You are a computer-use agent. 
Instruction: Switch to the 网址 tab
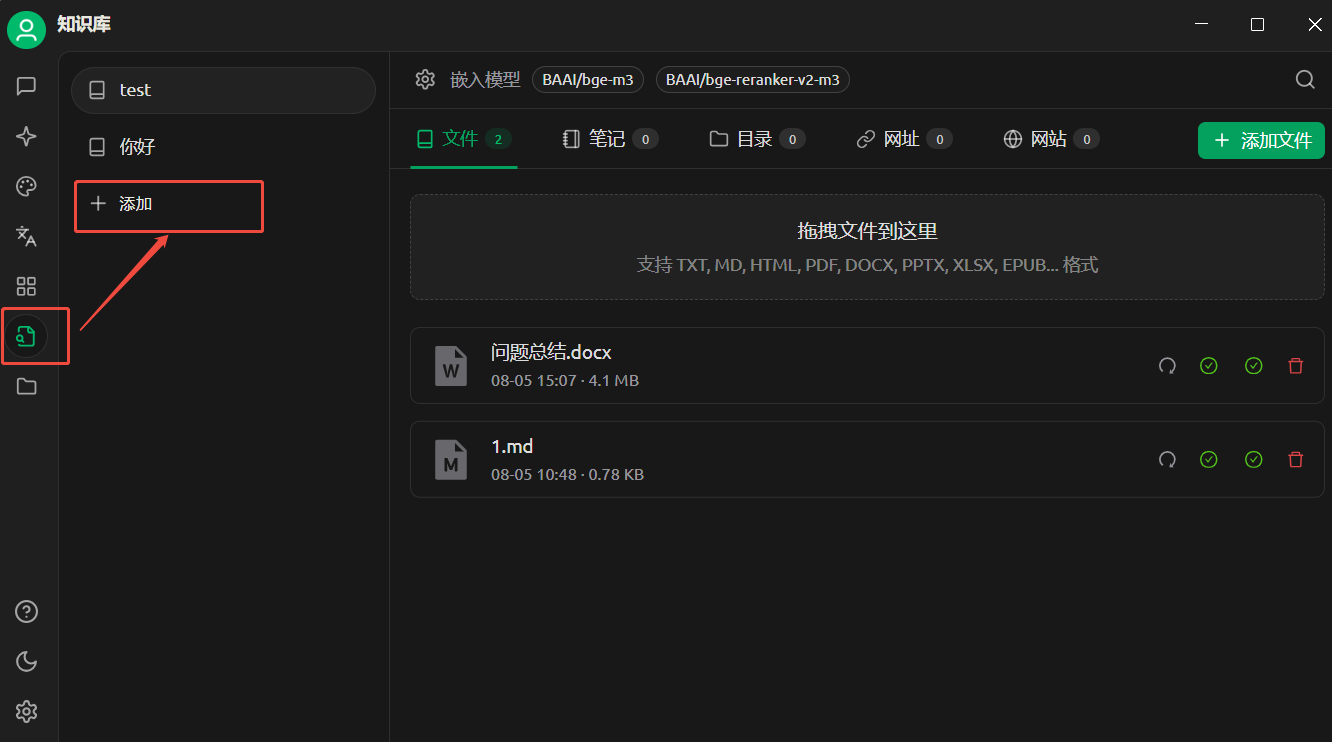point(904,139)
